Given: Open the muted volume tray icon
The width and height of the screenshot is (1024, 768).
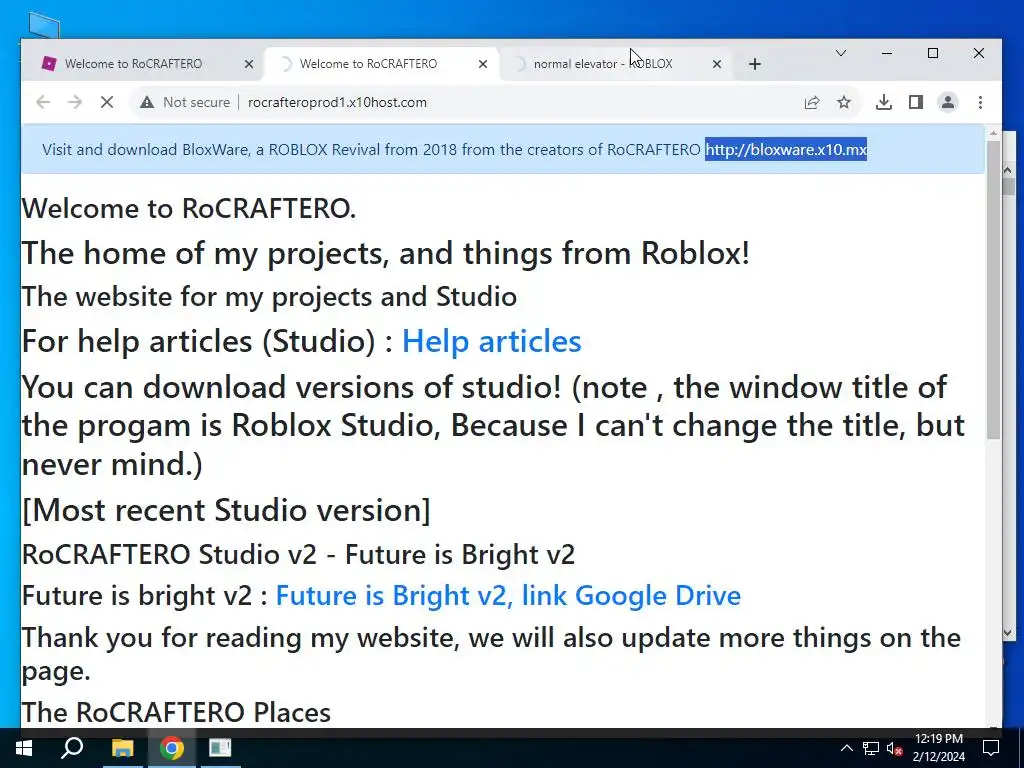Looking at the screenshot, I should [894, 748].
